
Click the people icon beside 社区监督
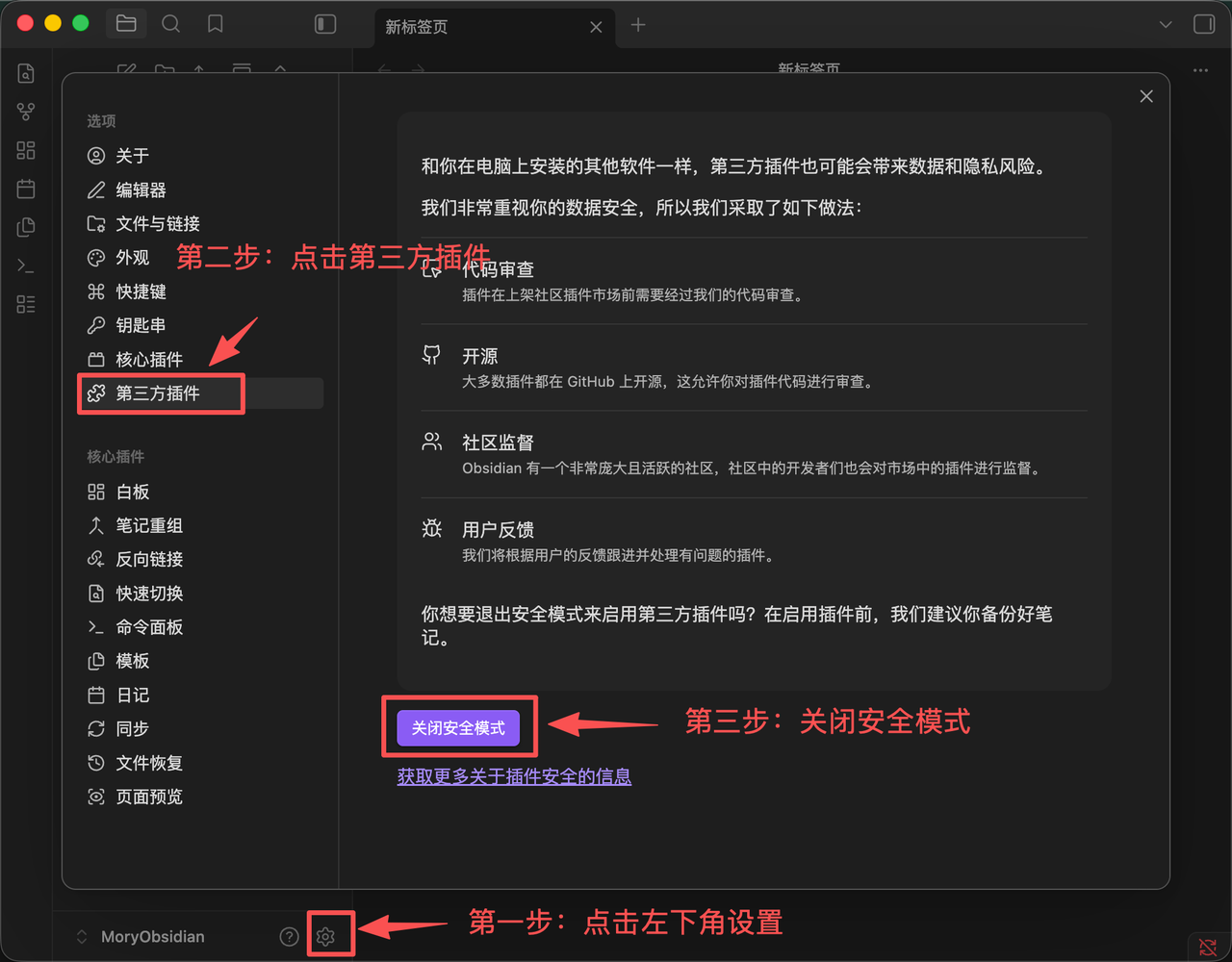432,442
